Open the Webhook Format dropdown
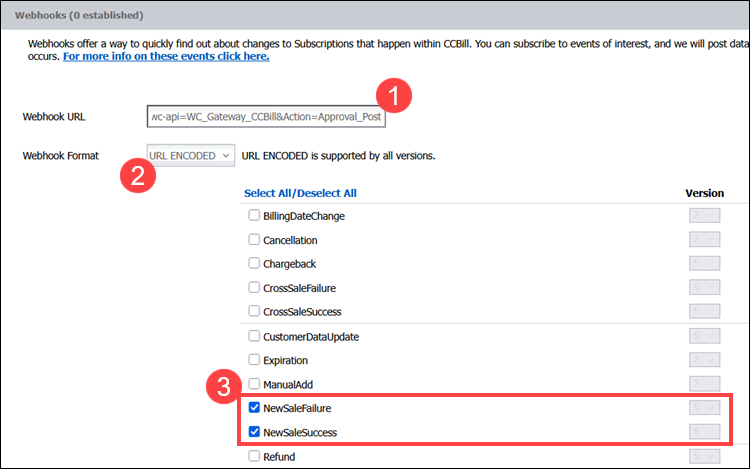 [x=190, y=155]
